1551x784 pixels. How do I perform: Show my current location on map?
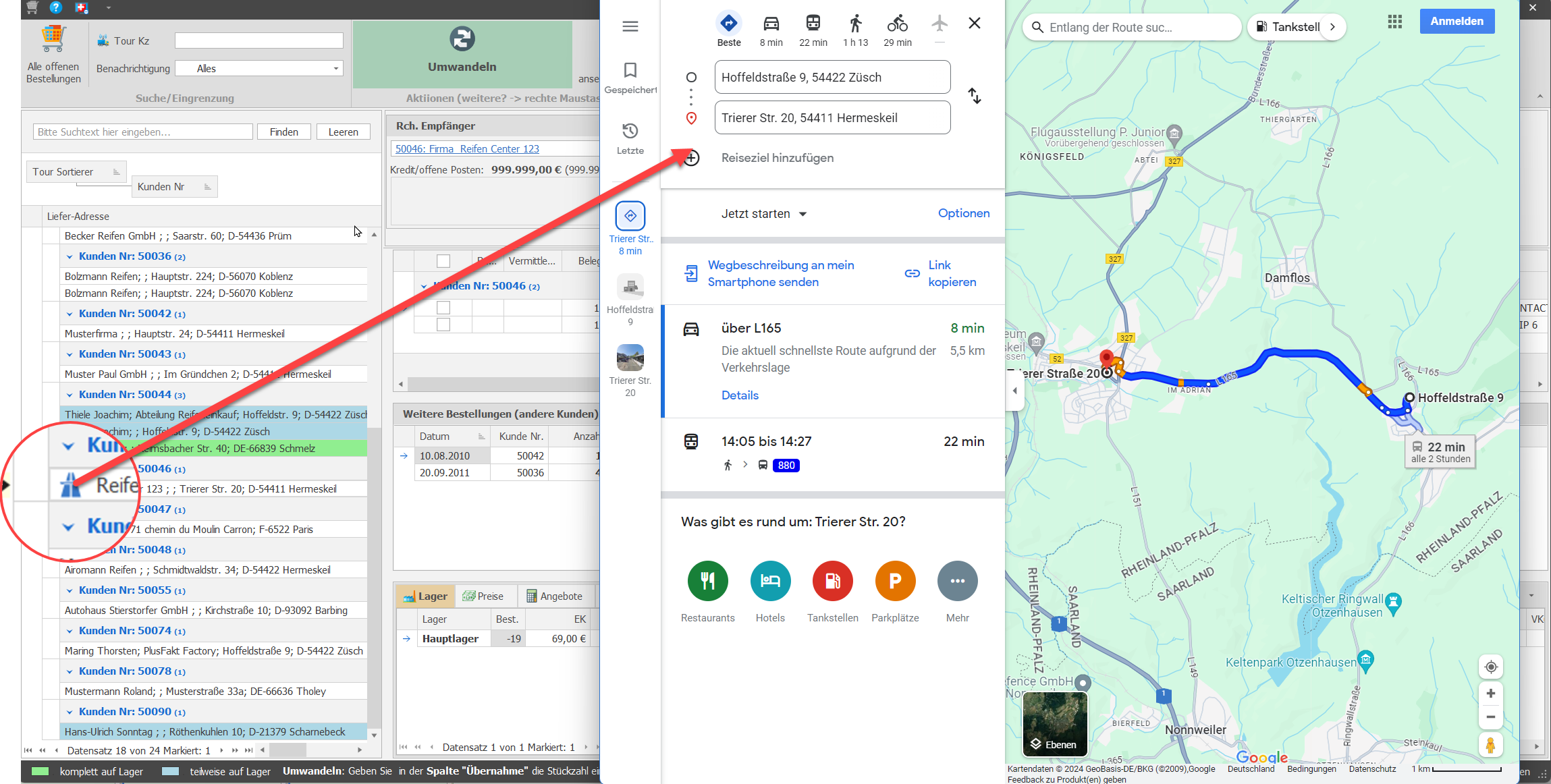click(1491, 667)
